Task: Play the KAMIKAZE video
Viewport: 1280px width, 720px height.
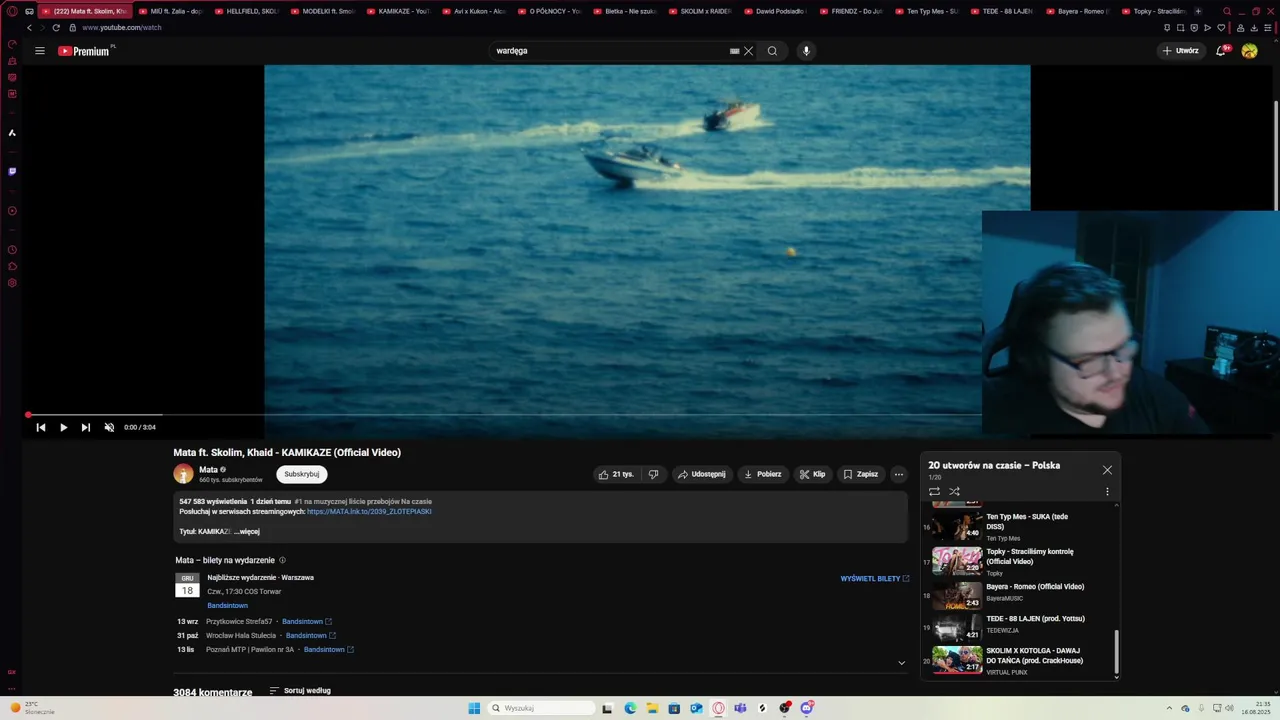Action: (x=63, y=427)
